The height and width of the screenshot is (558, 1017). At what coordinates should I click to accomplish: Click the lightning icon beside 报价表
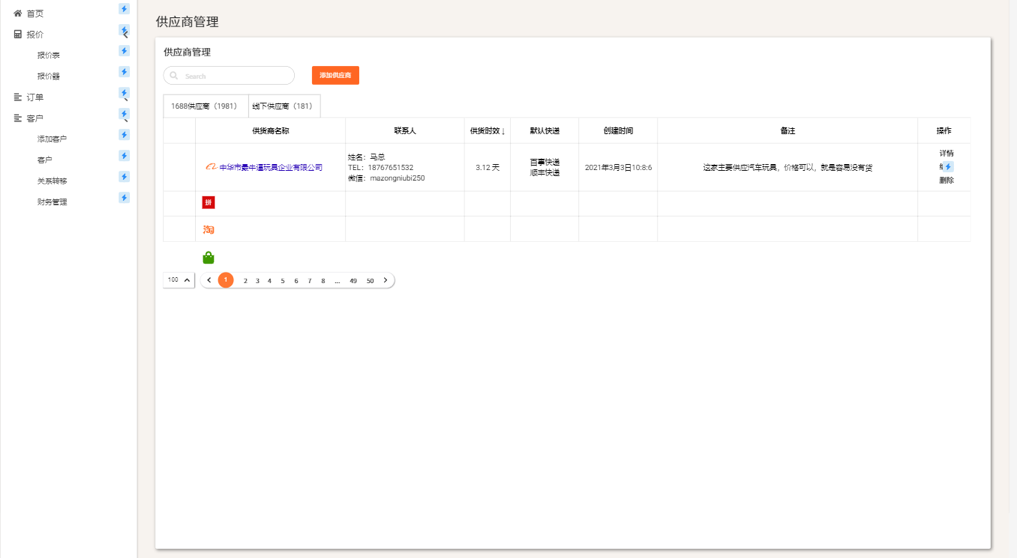point(124,51)
